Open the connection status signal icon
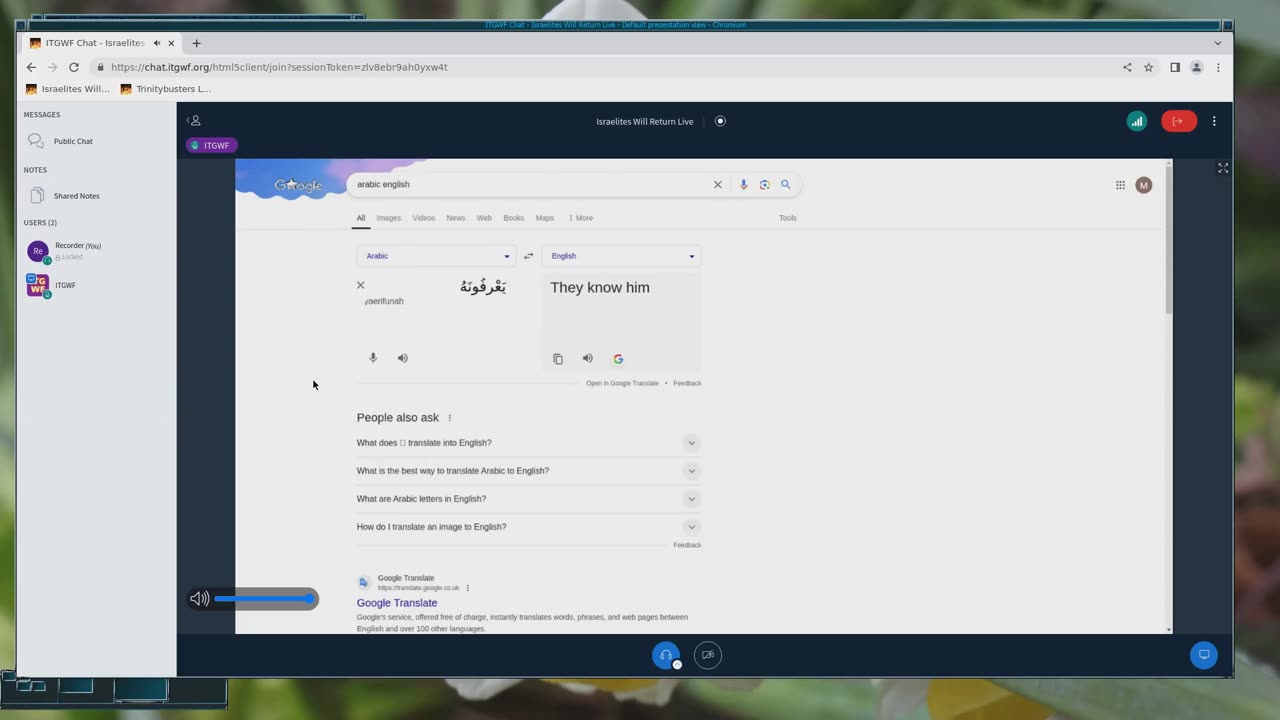 coord(1136,121)
